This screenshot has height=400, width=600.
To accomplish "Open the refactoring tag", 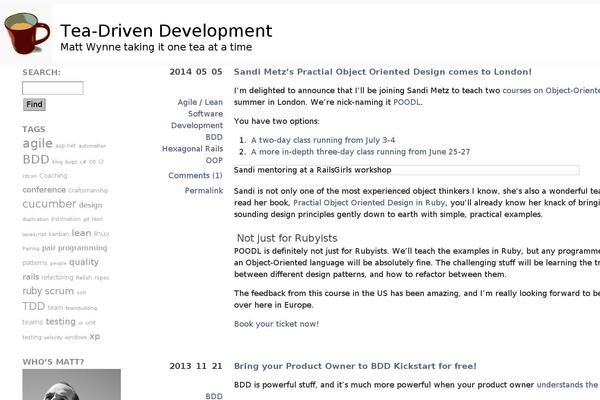I will 57,278.
